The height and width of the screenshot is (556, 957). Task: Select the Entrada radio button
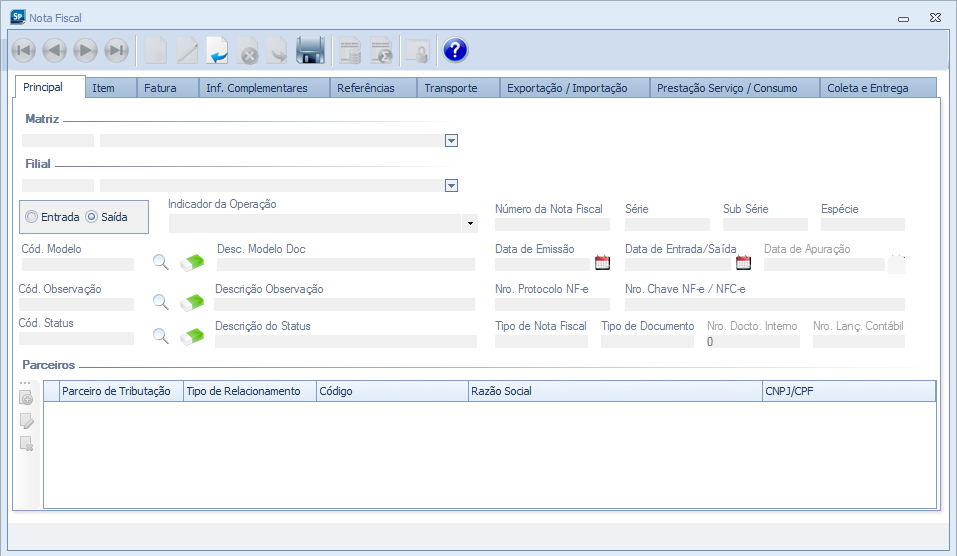[31, 217]
